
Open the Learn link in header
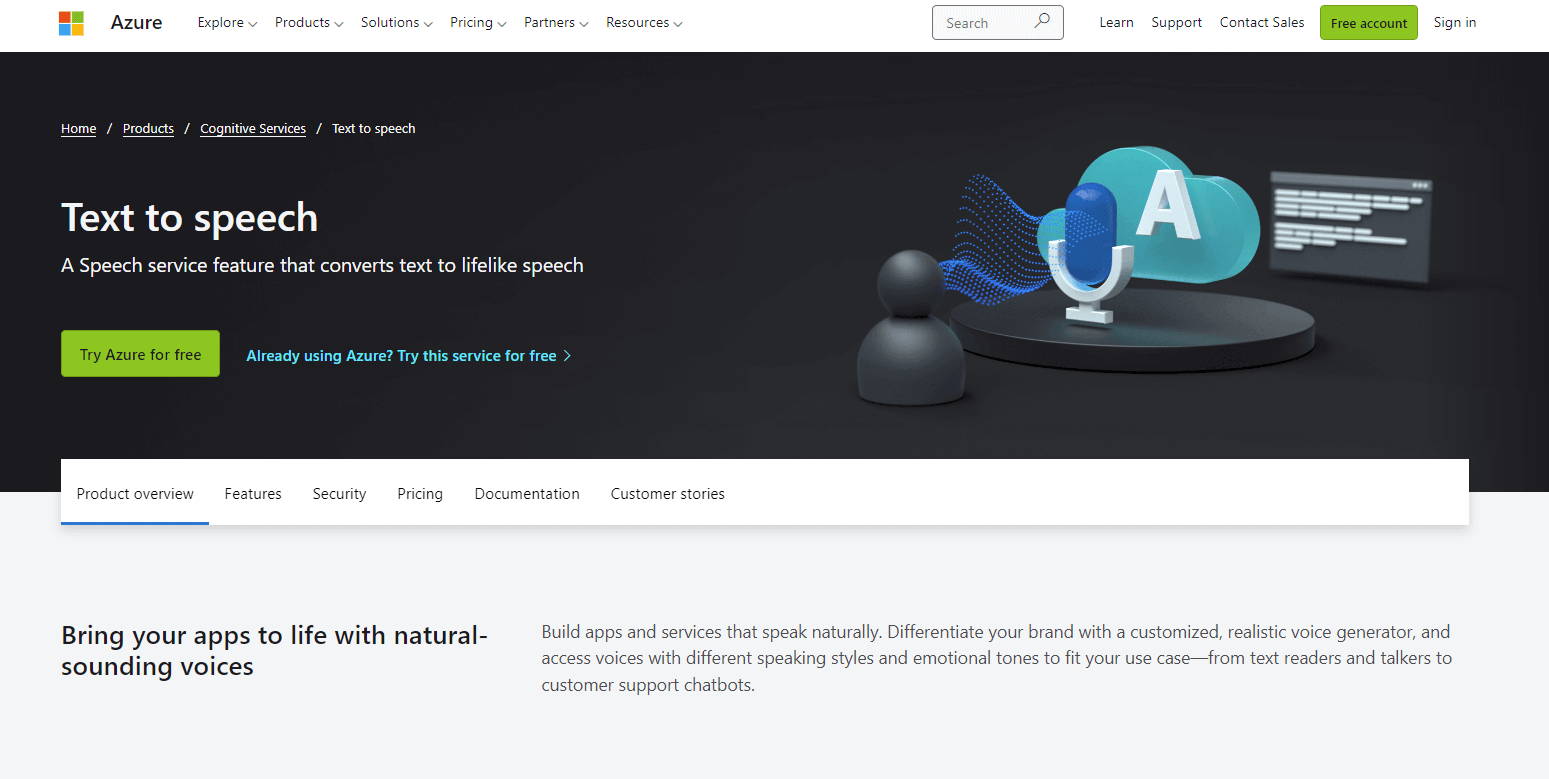coord(1116,22)
